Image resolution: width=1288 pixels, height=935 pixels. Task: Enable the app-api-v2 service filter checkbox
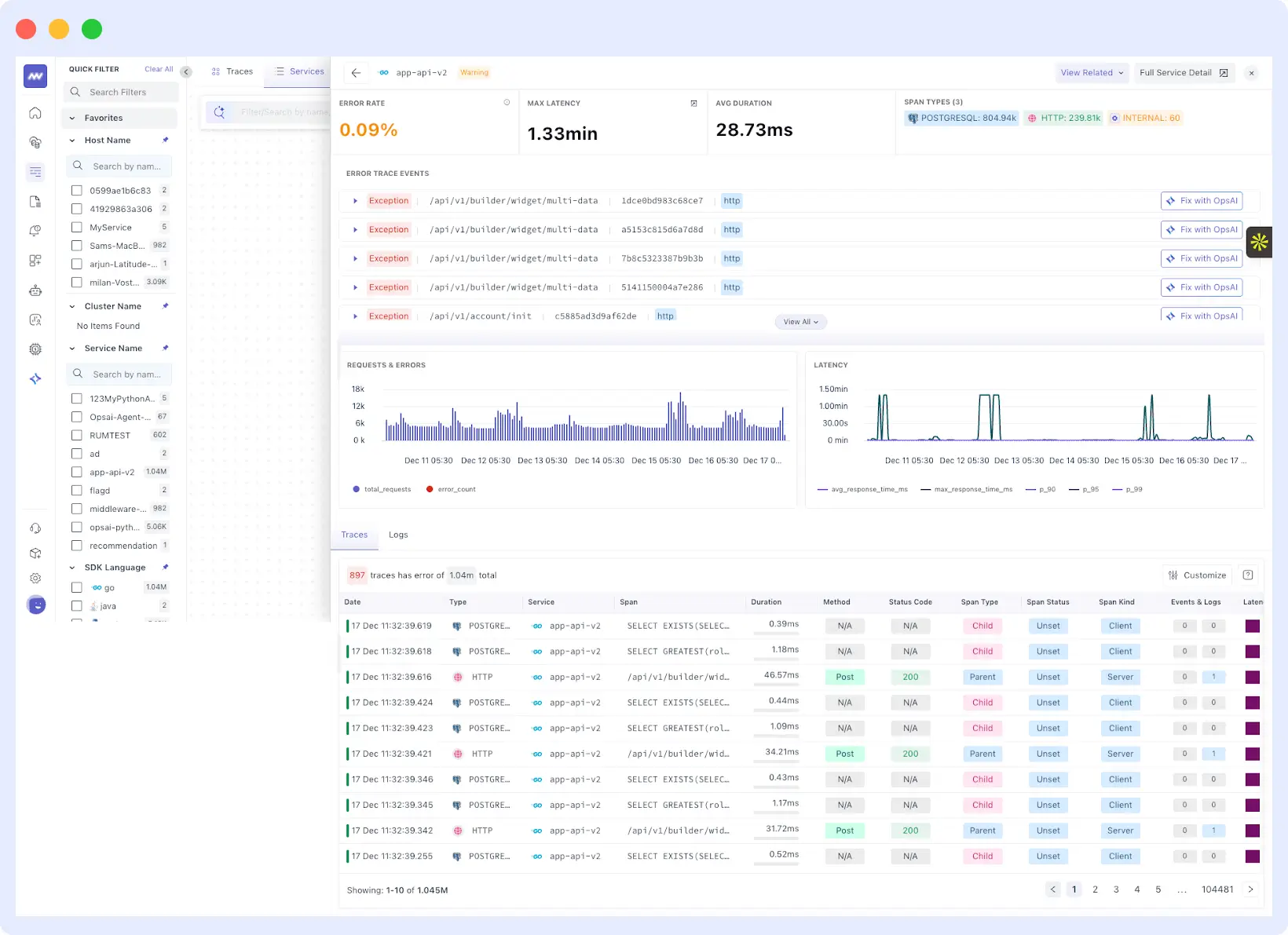coord(76,472)
